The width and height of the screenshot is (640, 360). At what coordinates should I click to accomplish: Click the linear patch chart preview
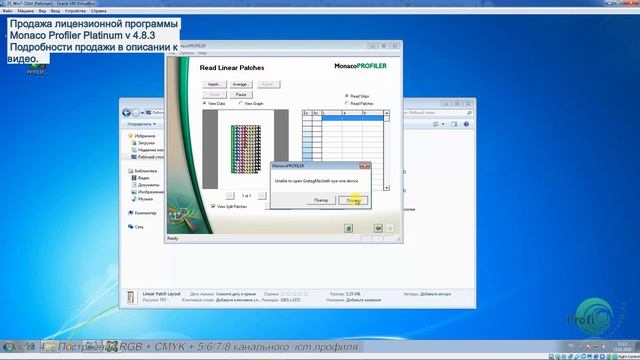[x=246, y=149]
